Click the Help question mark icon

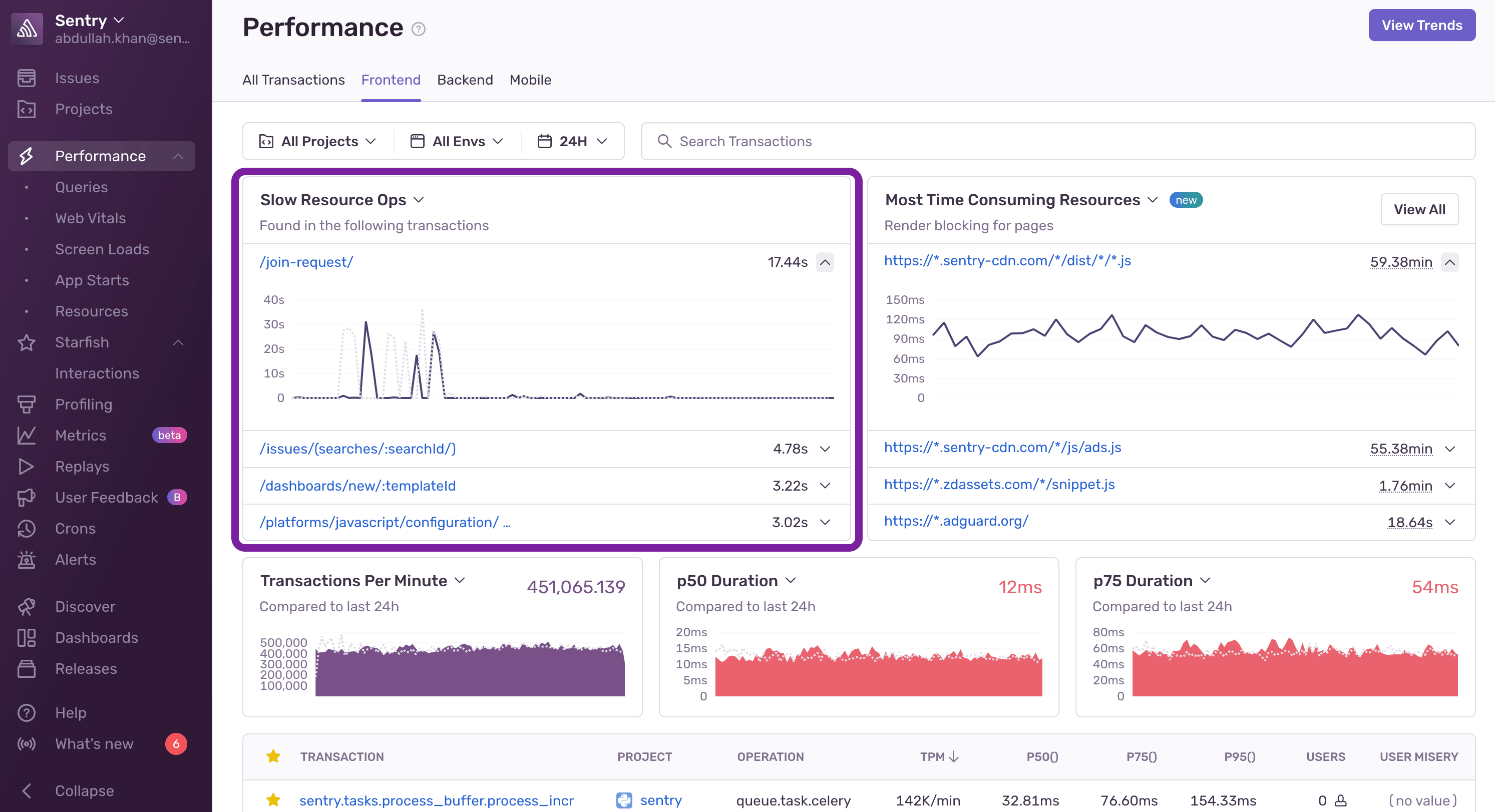(27, 713)
